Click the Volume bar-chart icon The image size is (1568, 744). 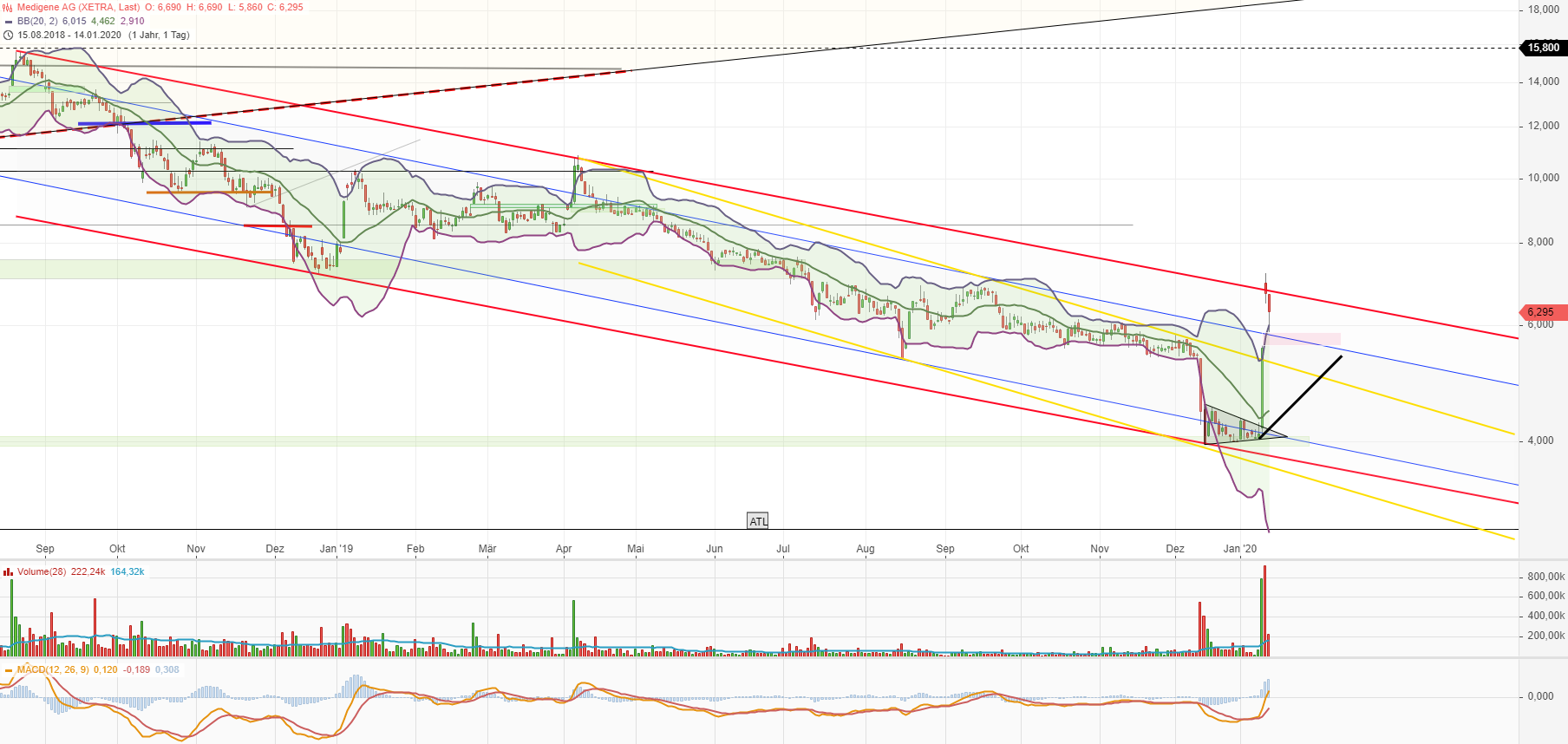[8, 571]
